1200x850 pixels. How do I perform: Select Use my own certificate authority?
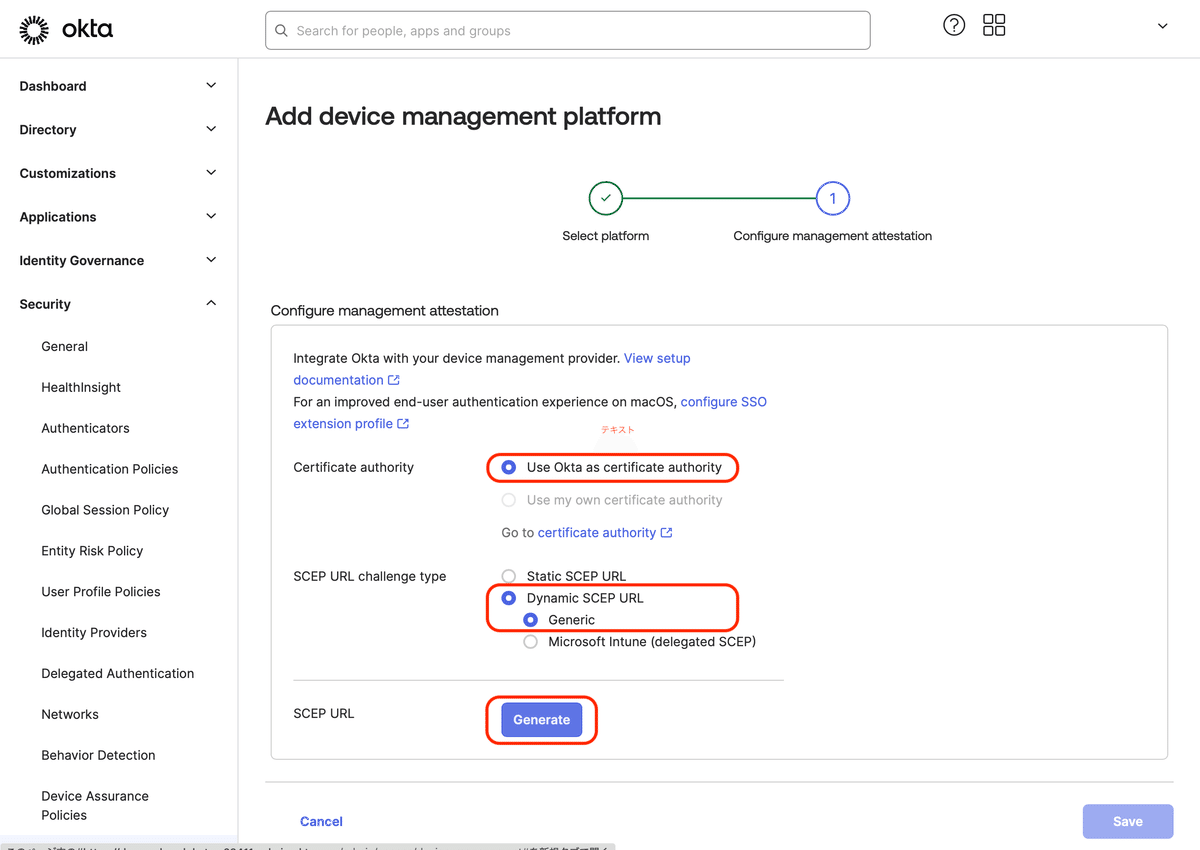pyautogui.click(x=508, y=500)
